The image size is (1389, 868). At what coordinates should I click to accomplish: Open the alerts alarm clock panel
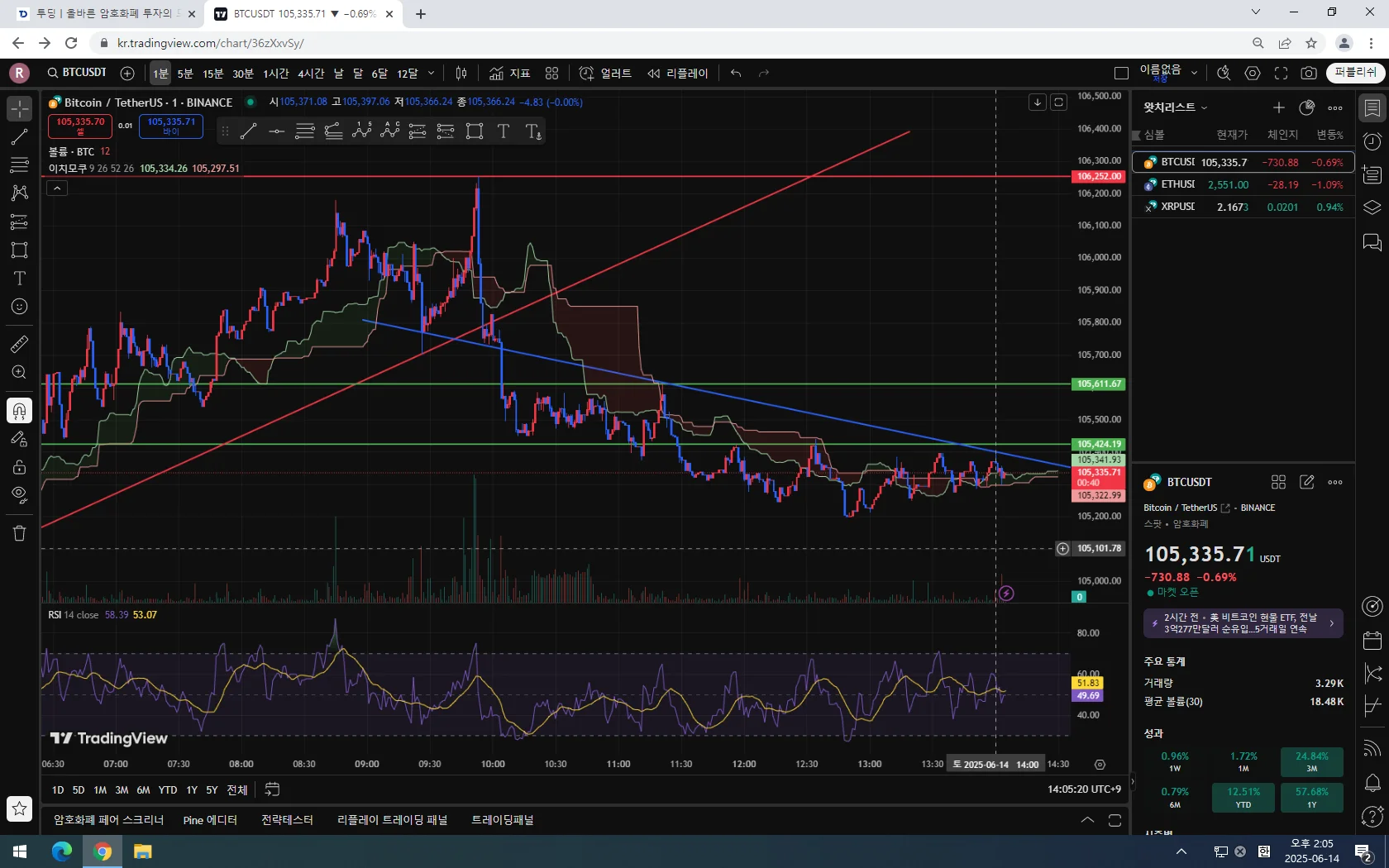coord(1372,142)
